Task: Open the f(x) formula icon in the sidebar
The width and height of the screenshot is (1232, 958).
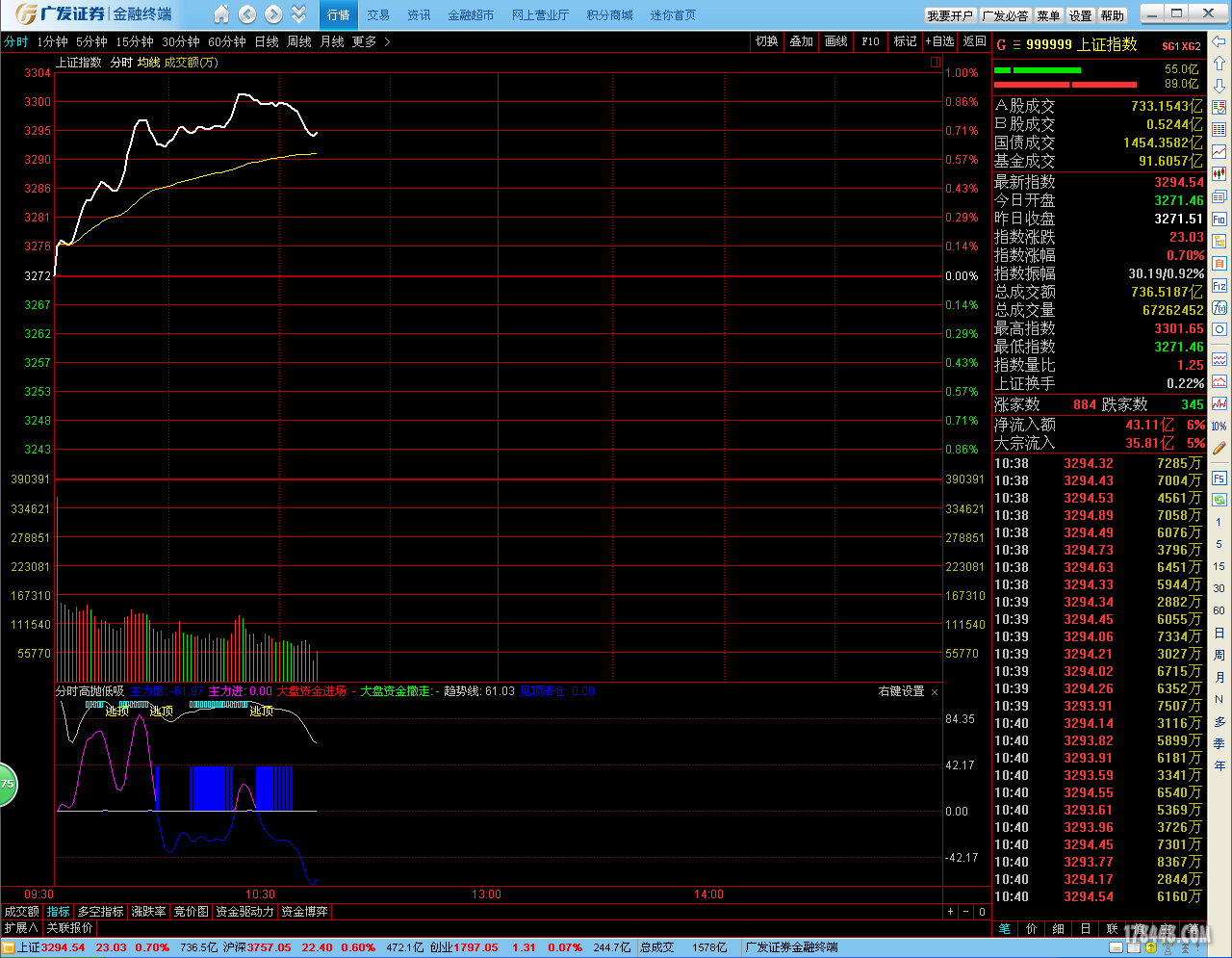Action: click(1219, 307)
